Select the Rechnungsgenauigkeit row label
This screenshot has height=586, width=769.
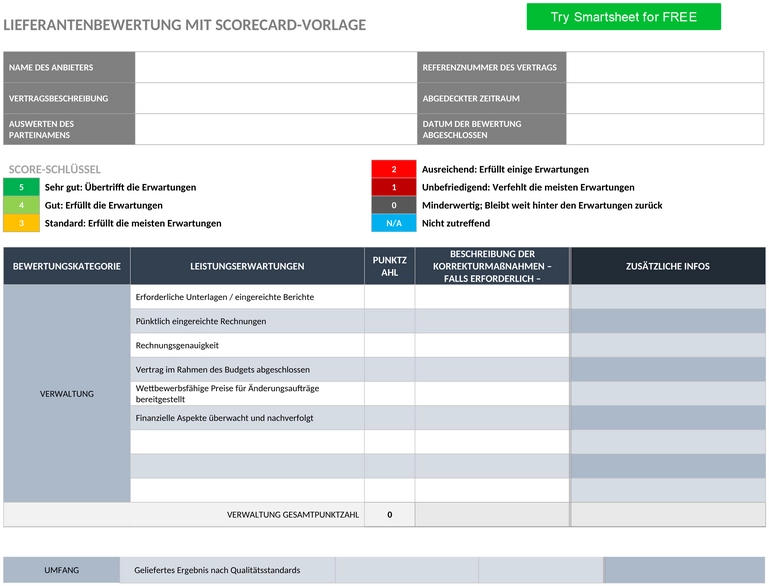pos(177,345)
